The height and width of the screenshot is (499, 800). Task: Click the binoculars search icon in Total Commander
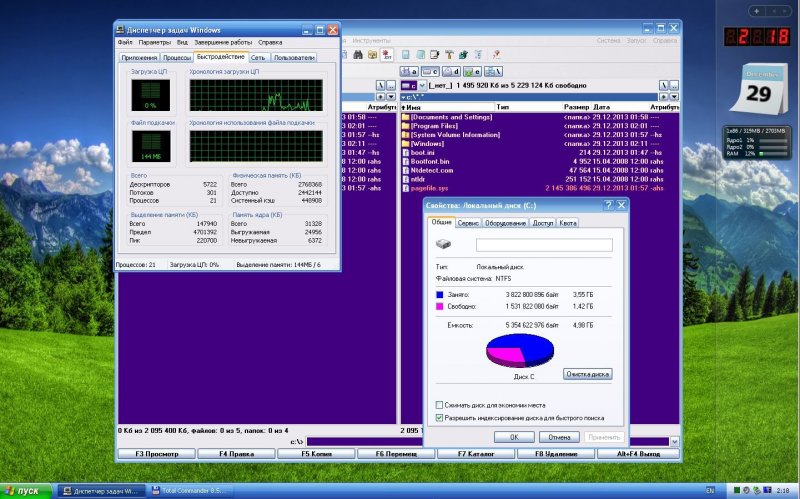[358, 55]
